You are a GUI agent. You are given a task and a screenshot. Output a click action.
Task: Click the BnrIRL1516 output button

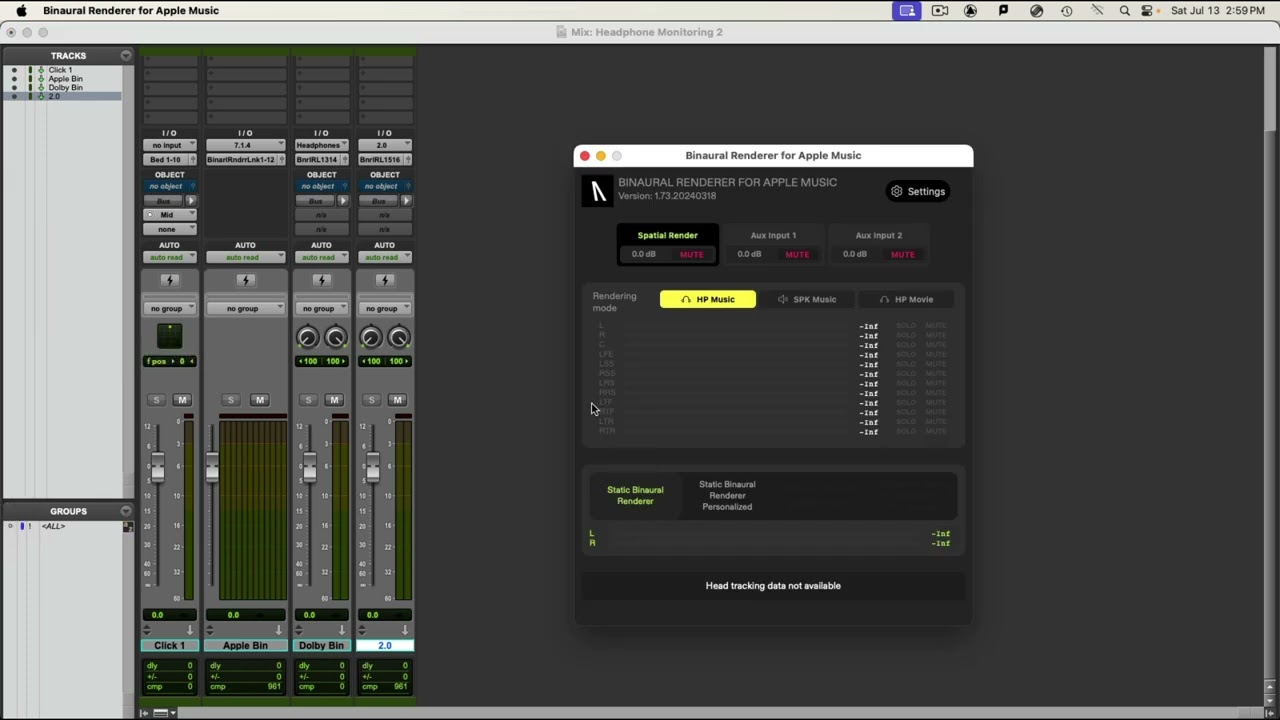(x=384, y=160)
